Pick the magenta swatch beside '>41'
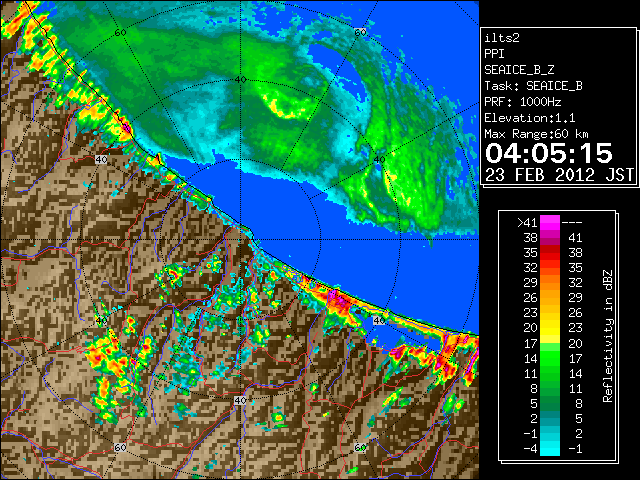This screenshot has height=480, width=640. 550,223
